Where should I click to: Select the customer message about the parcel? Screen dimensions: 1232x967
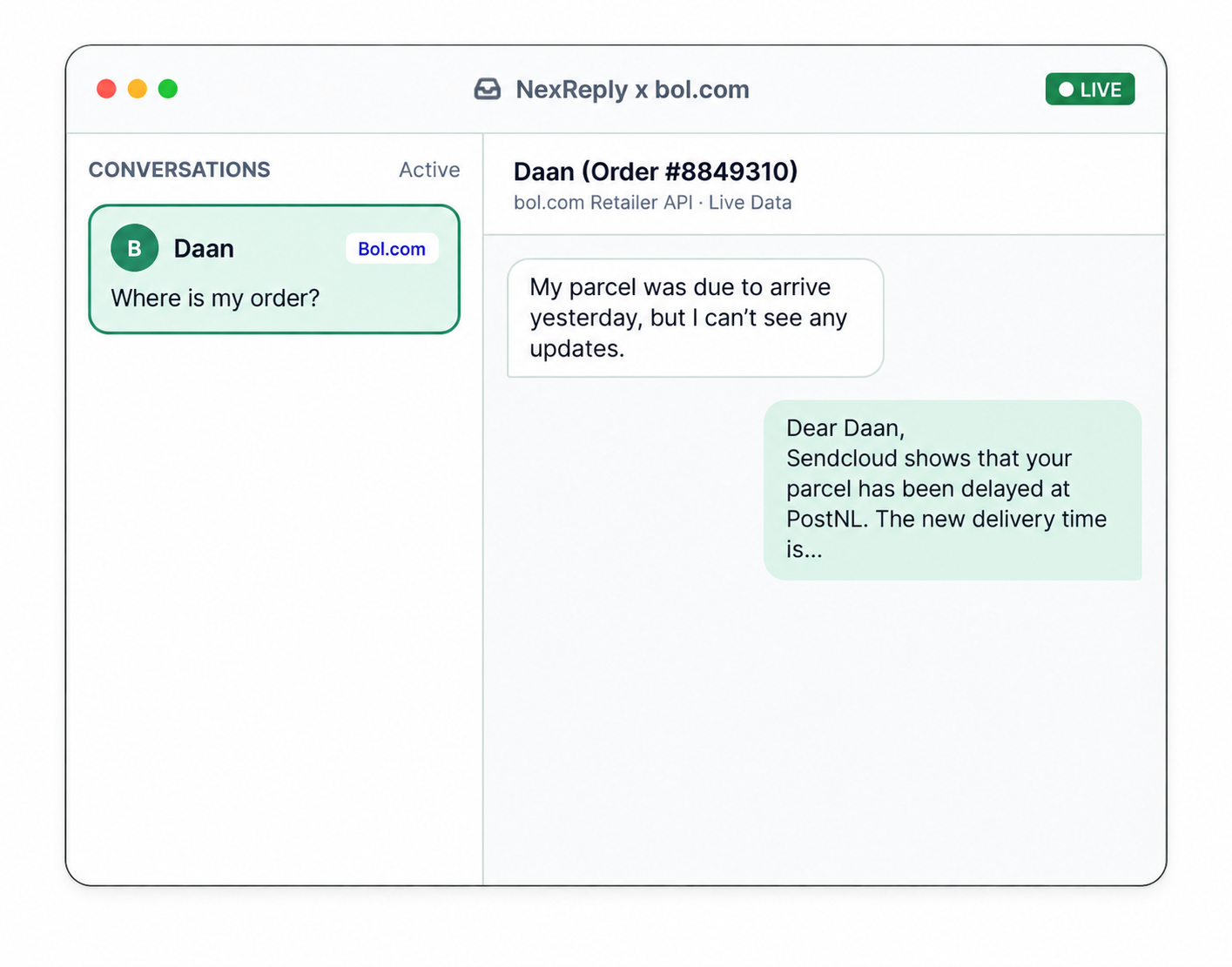(x=696, y=318)
